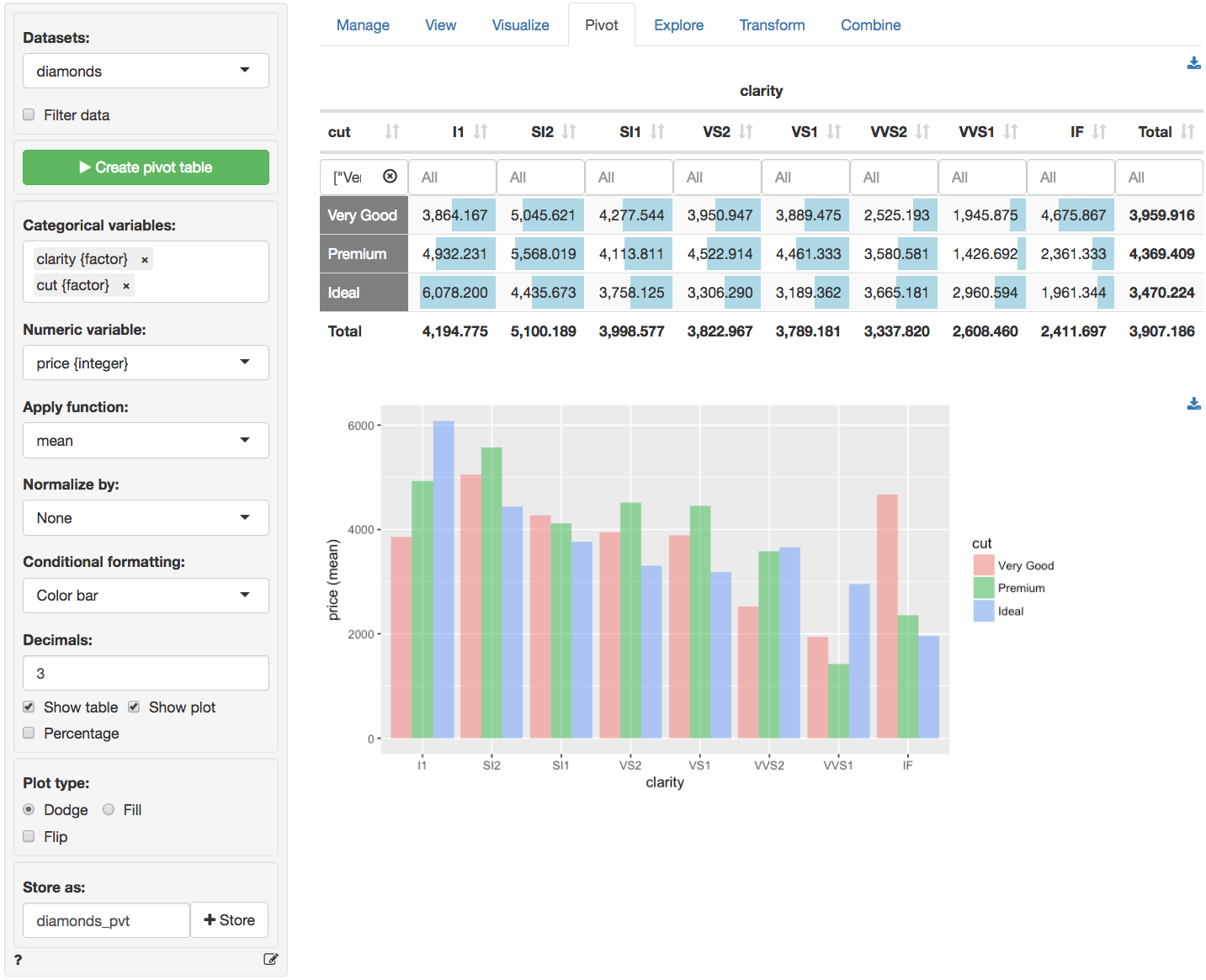Sort the Total column
Screen dimensions: 1206x980
point(1187,131)
